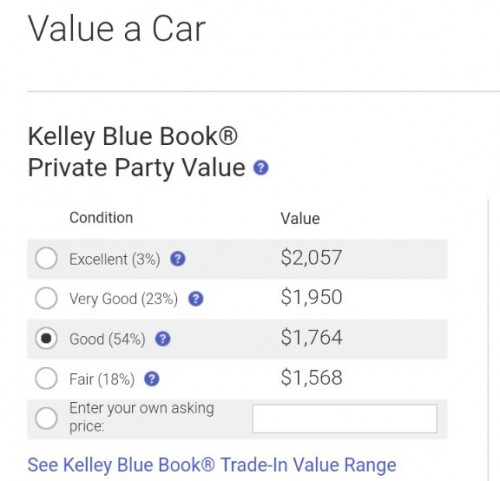This screenshot has height=481, width=500.
Task: Click the Fair (18%) label text
Action: point(102,379)
